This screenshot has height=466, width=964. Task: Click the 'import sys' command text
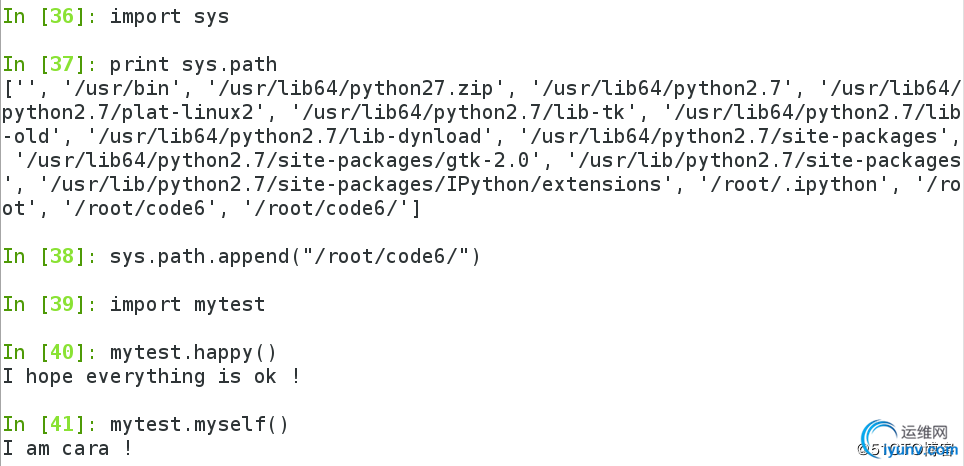point(169,17)
